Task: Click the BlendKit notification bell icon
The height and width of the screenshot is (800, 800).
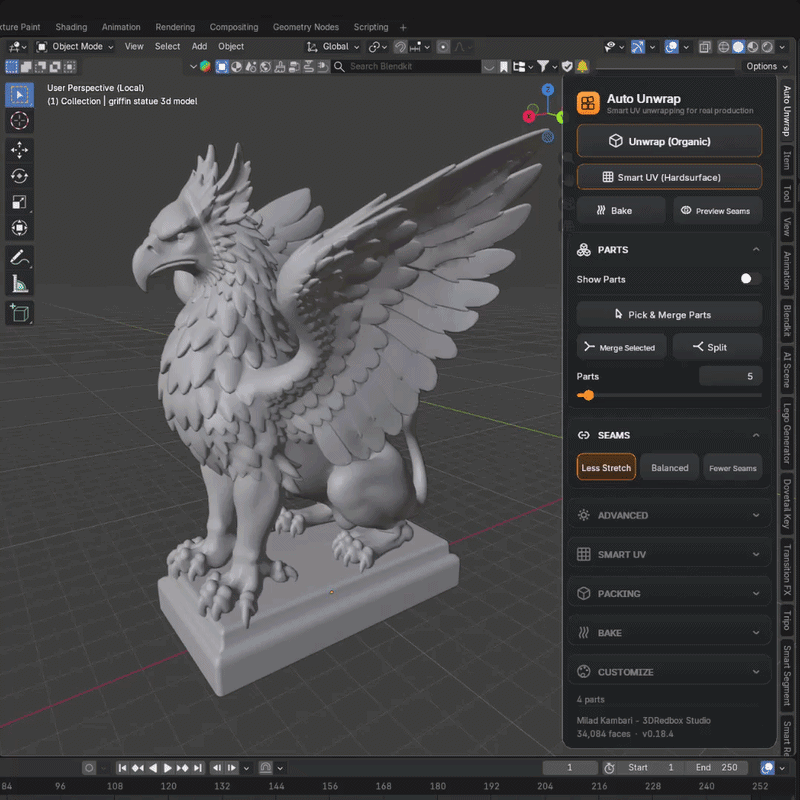Action: click(582, 66)
